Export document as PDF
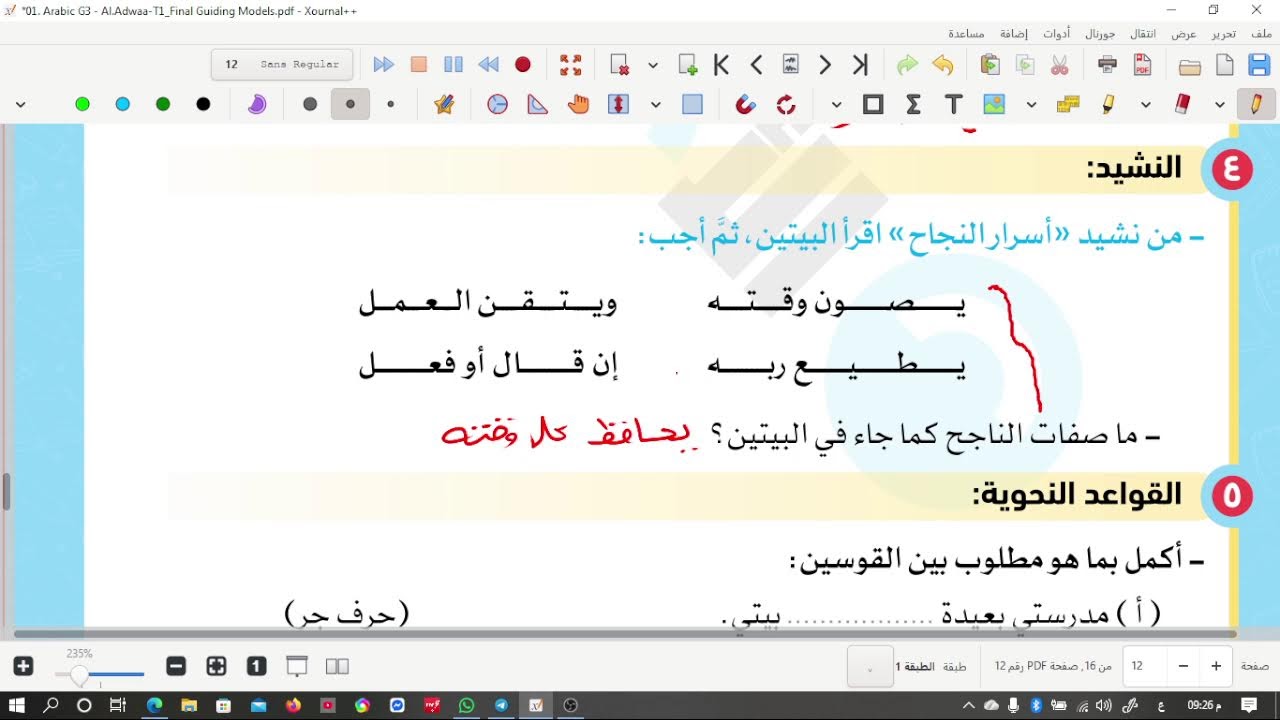Viewport: 1280px width, 720px height. pyautogui.click(x=1142, y=65)
